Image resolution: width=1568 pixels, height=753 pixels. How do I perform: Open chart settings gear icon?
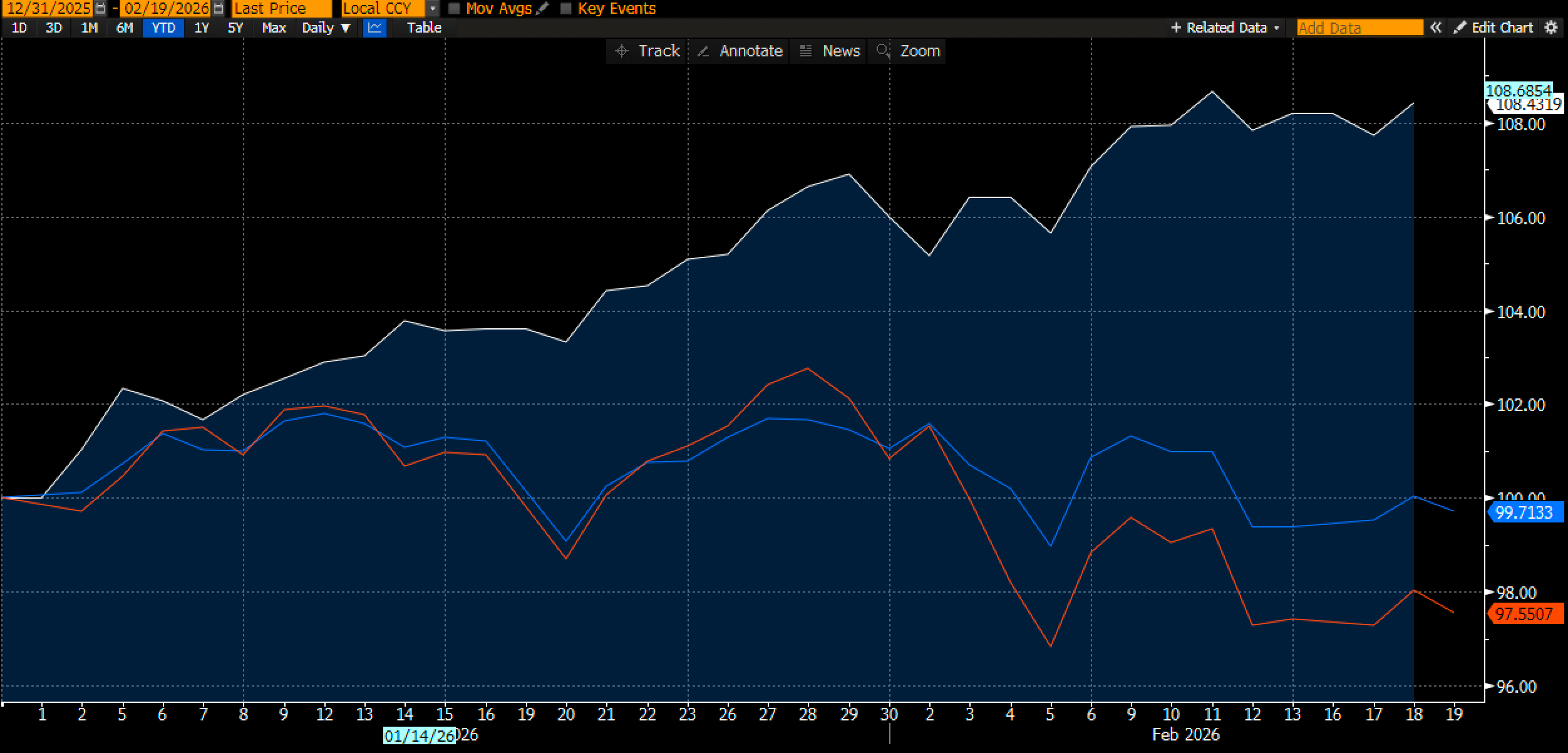point(1551,28)
